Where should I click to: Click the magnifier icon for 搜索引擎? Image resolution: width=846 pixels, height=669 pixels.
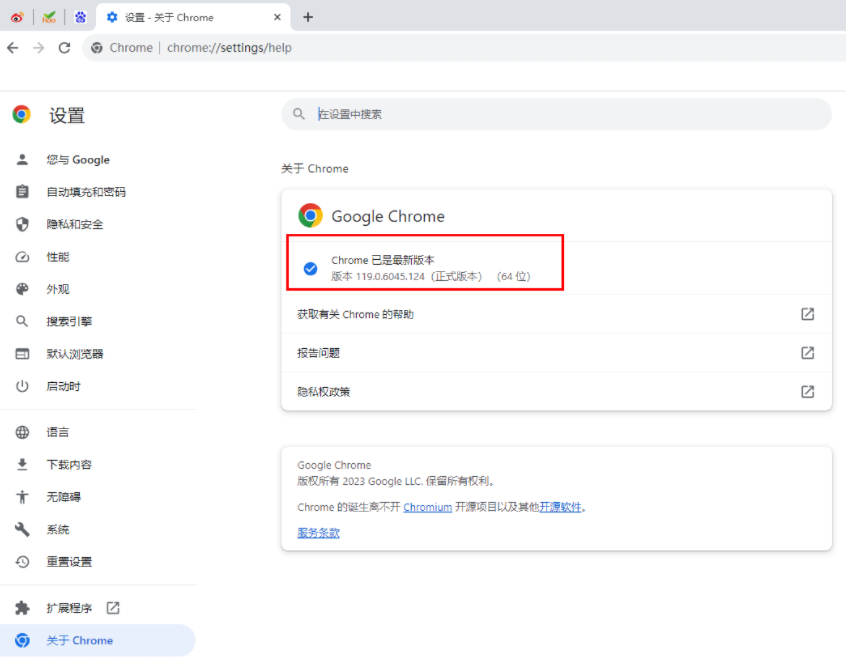click(22, 322)
